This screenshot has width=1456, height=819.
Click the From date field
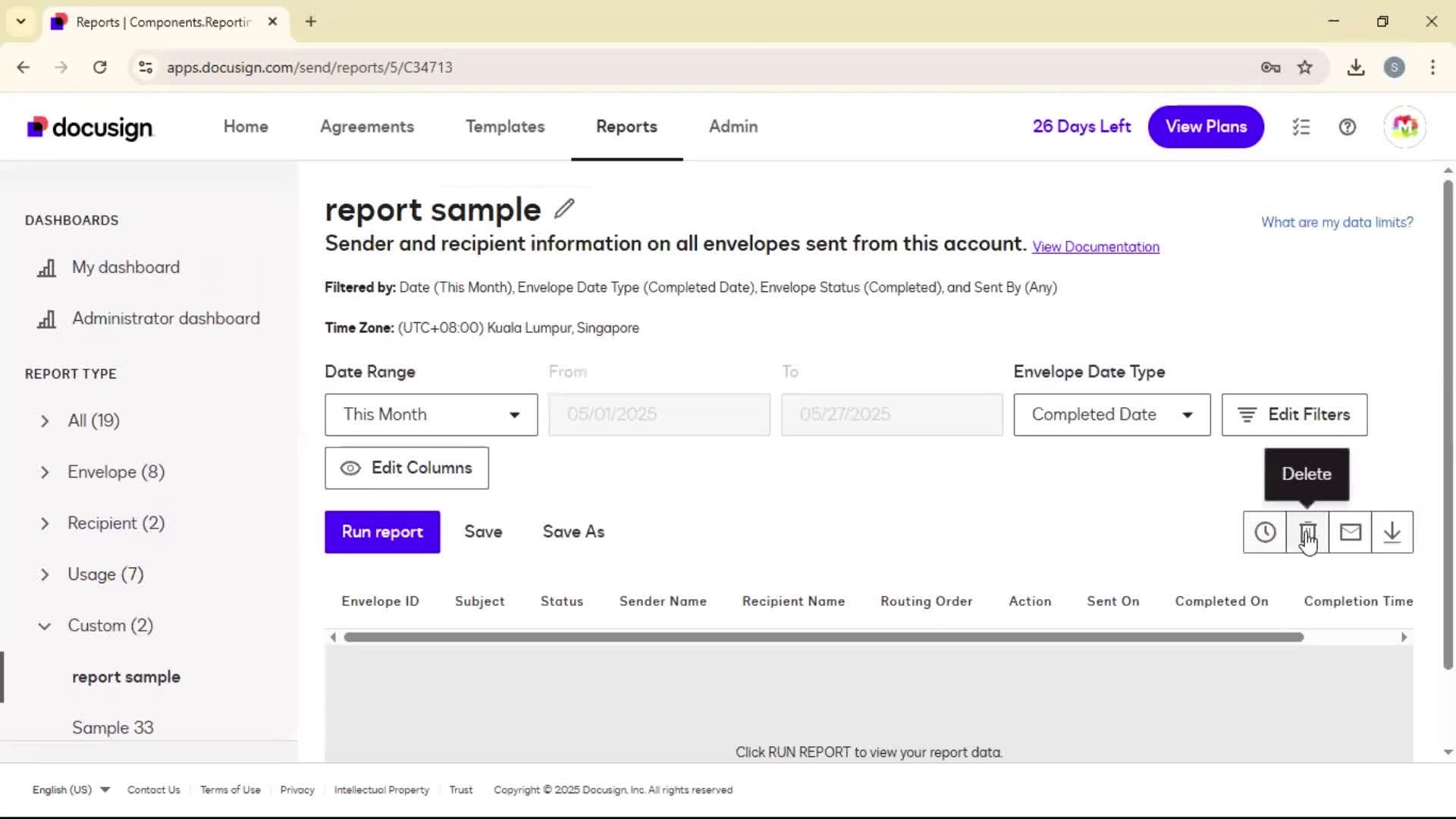click(x=659, y=415)
